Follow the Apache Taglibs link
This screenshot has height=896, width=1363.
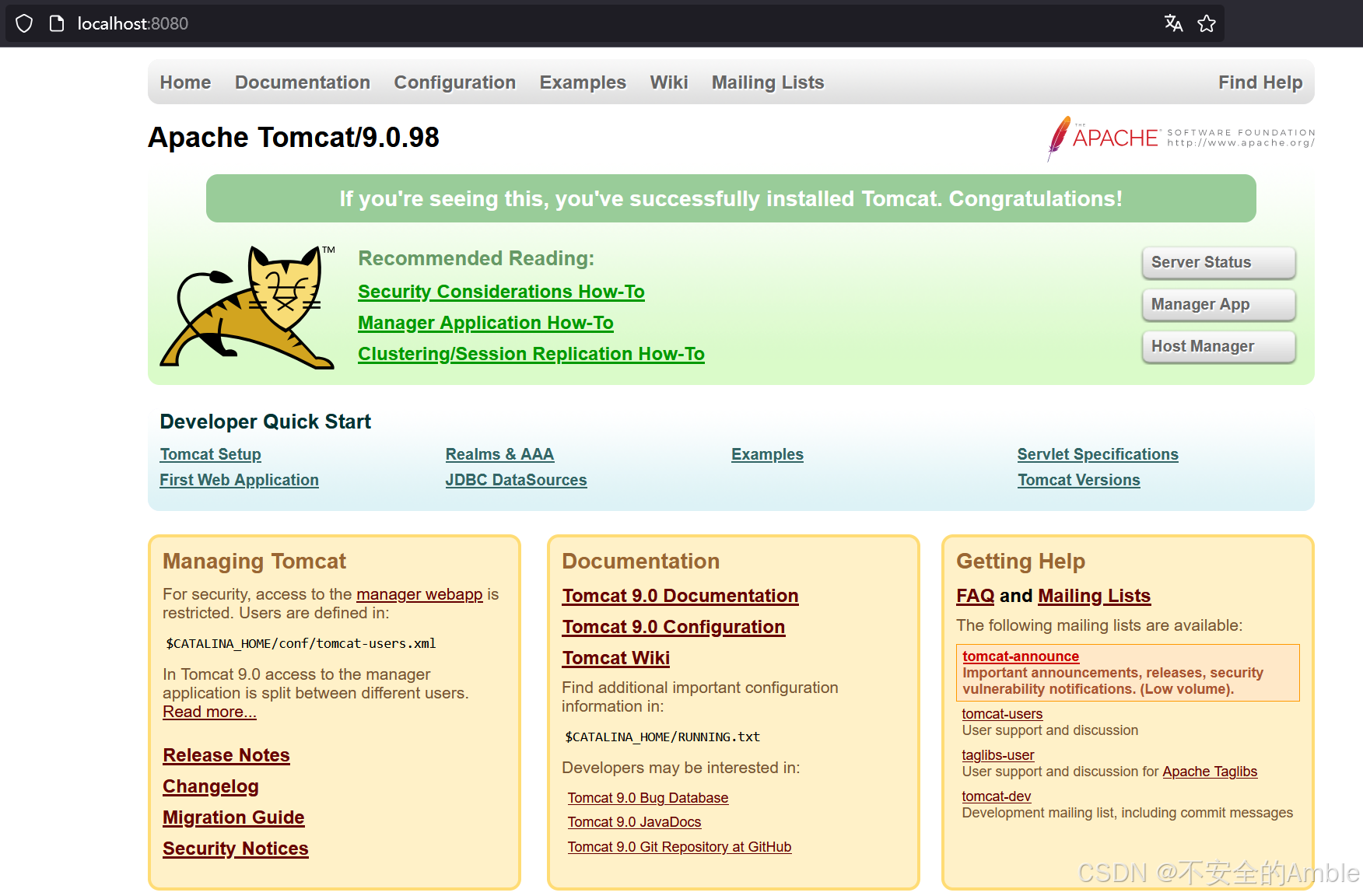1210,772
